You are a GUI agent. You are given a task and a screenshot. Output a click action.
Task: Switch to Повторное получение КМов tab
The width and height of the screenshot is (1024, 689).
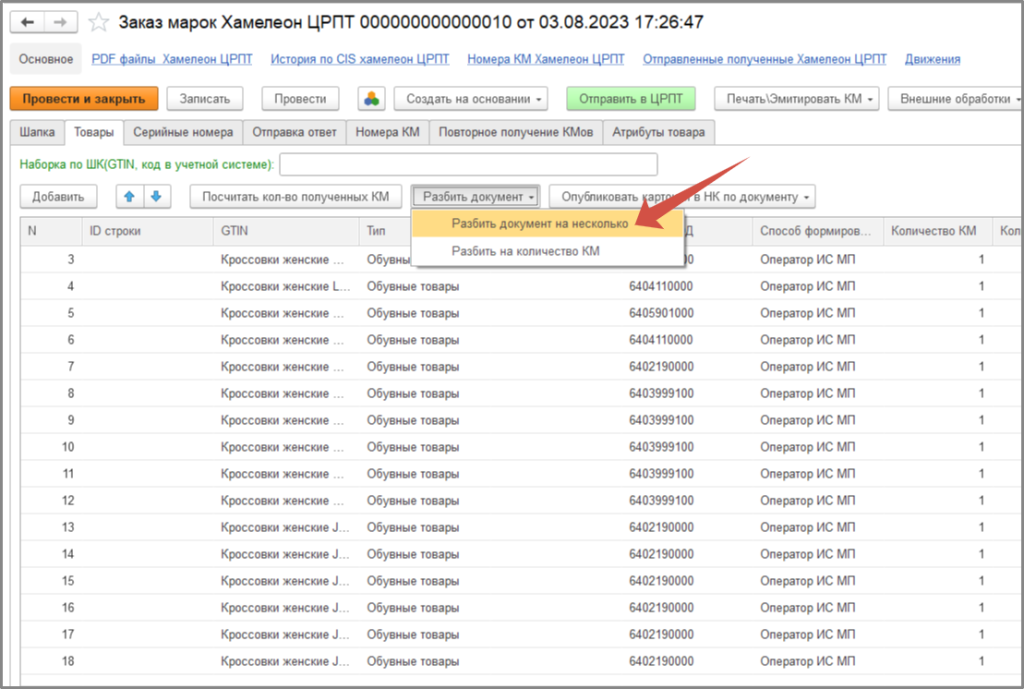tap(516, 132)
